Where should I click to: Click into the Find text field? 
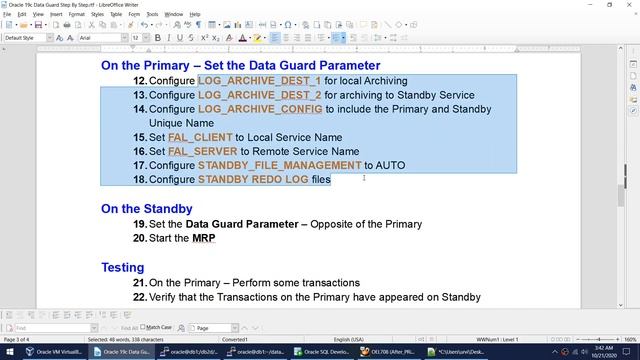point(53,328)
